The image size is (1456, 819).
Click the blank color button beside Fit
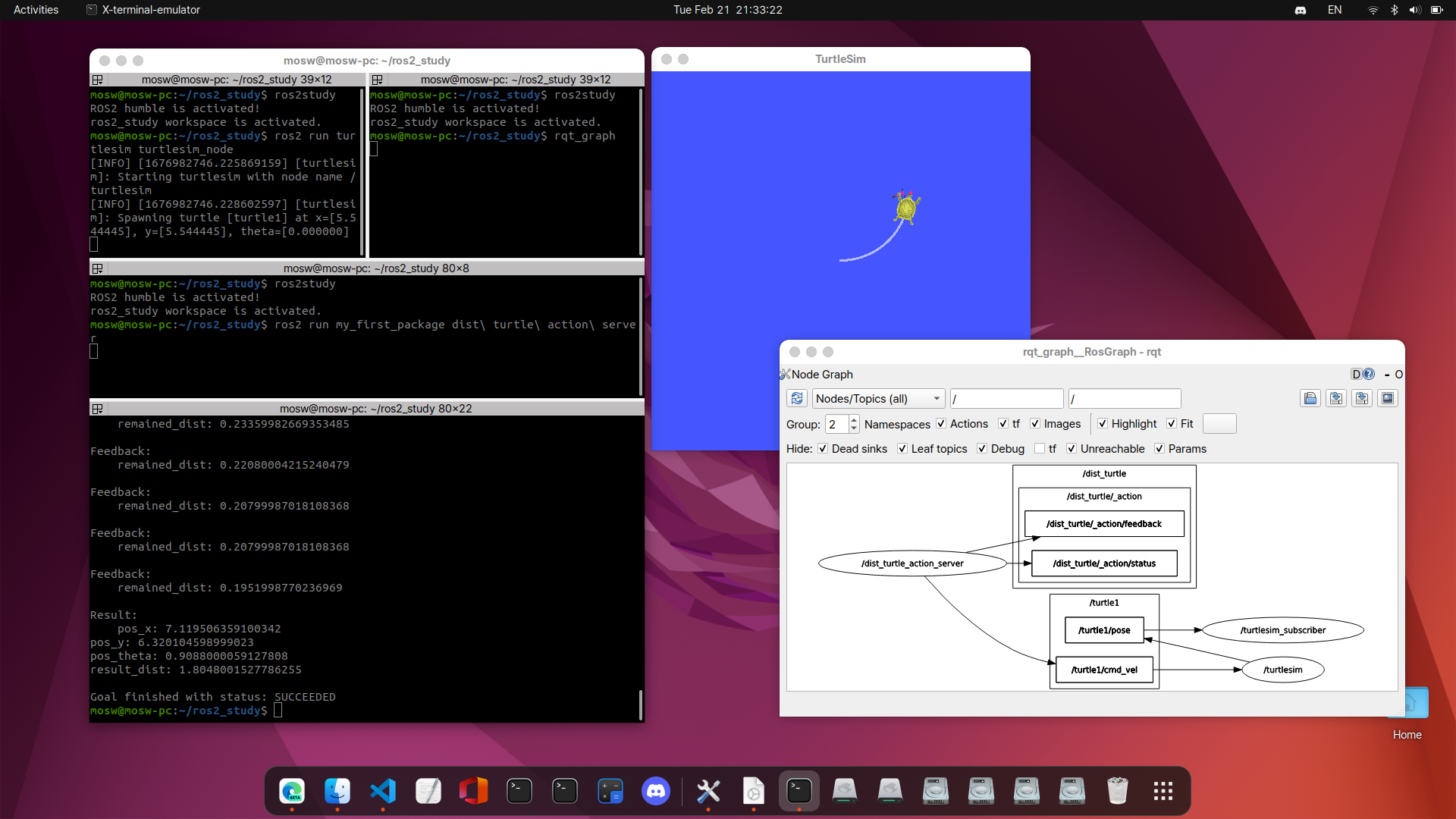coord(1219,424)
